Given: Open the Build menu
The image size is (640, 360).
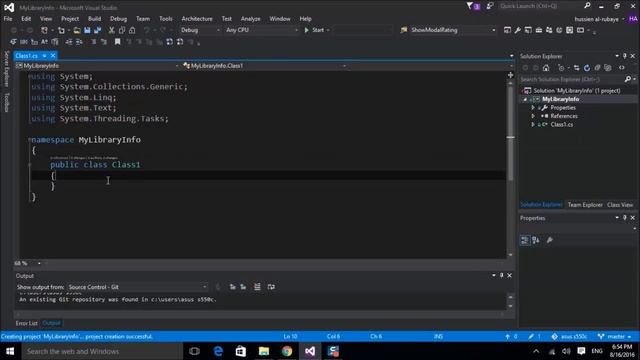Looking at the screenshot, I should (x=94, y=19).
